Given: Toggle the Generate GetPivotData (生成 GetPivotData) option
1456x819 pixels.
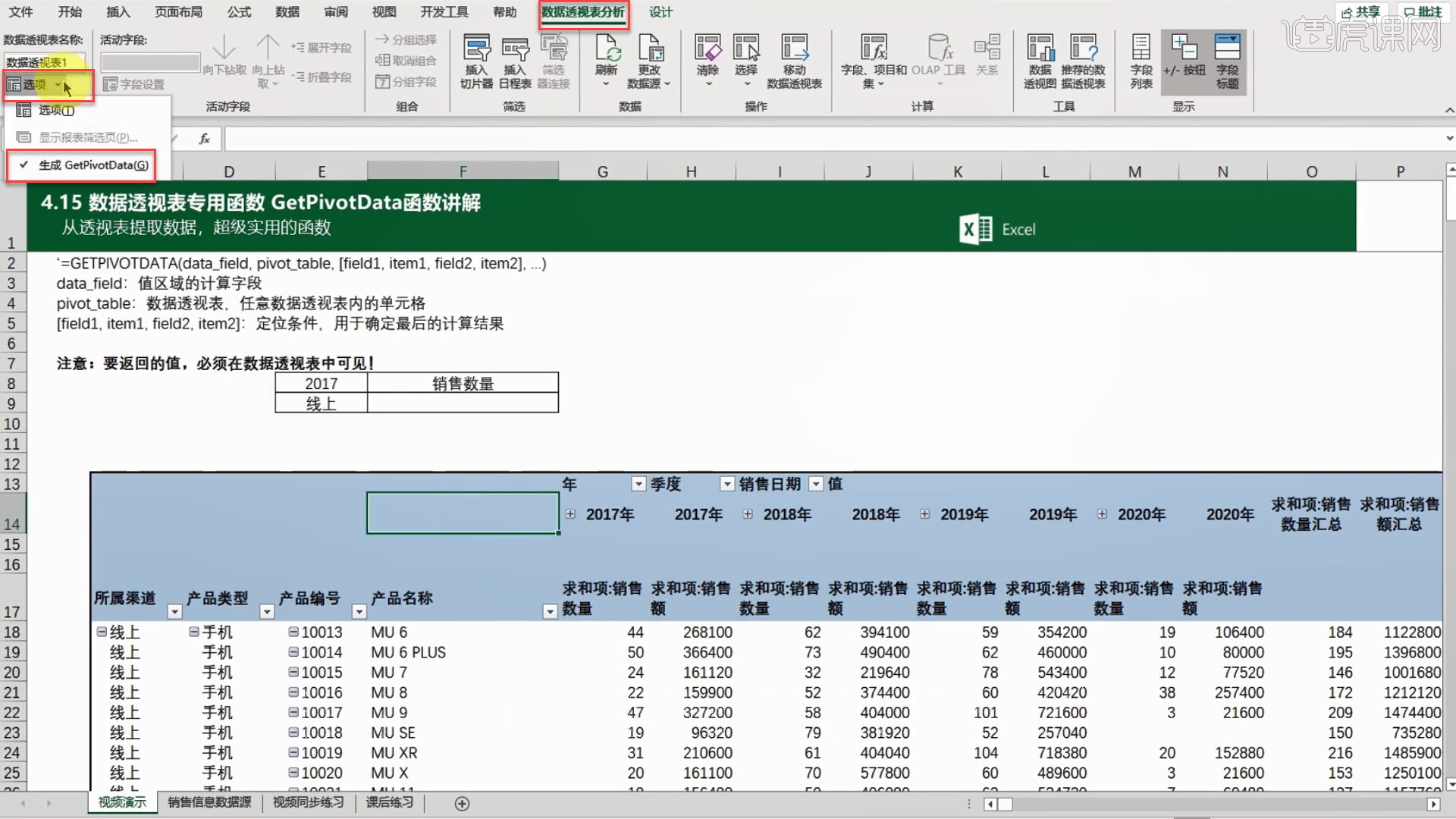Looking at the screenshot, I should pos(93,165).
